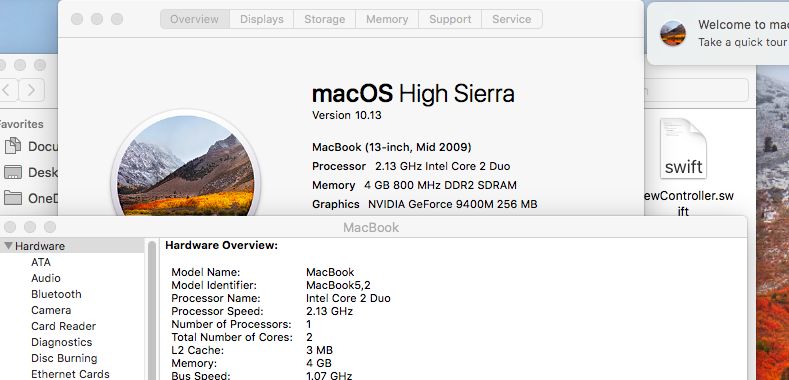This screenshot has height=380, width=789.
Task: Select Bluetooth in the Hardware list
Action: (x=56, y=294)
